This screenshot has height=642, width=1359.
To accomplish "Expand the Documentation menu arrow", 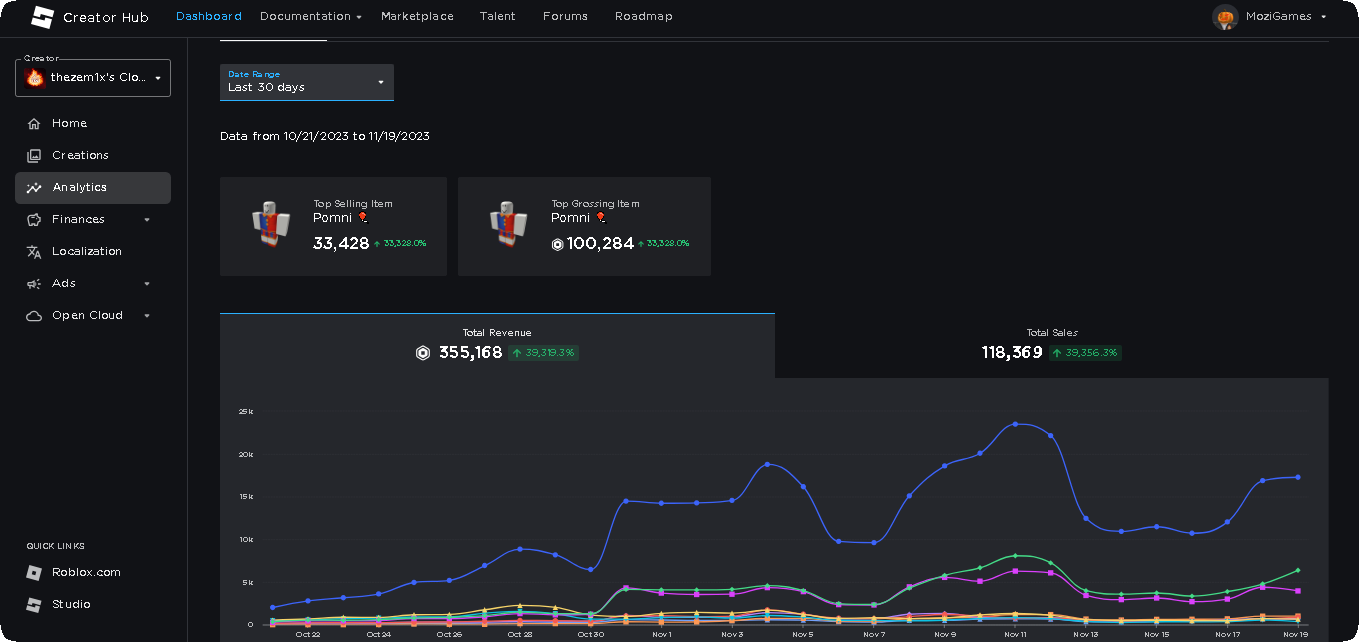I will (x=359, y=17).
